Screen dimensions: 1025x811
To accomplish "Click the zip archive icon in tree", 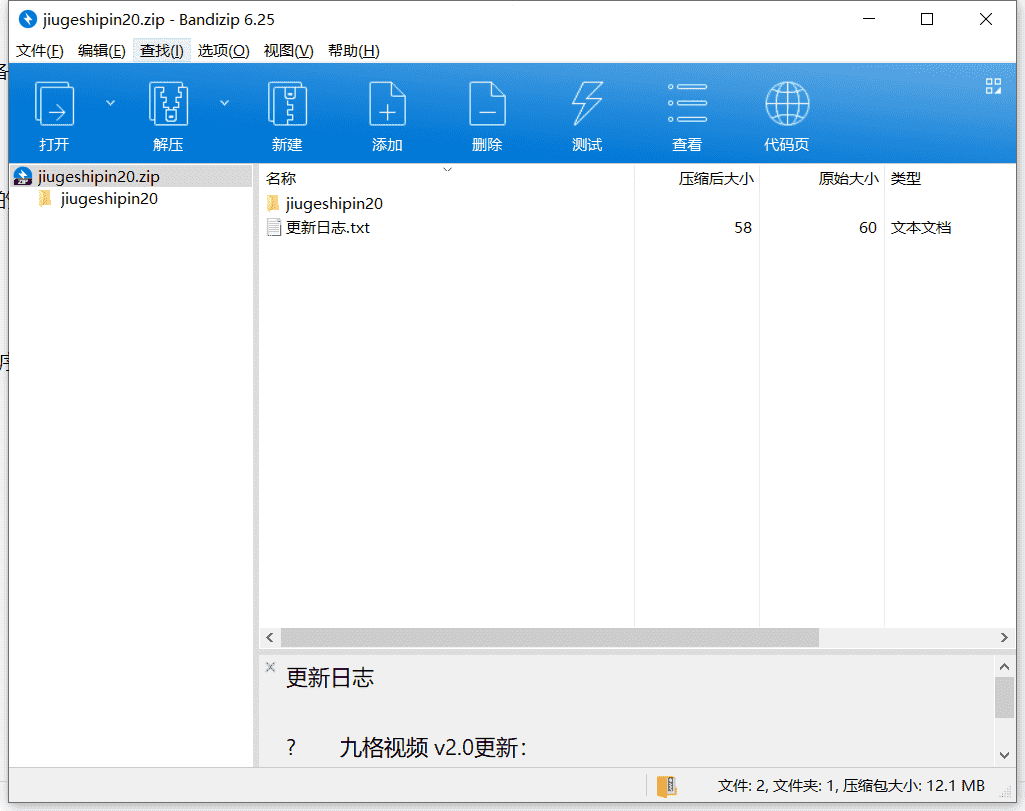I will pyautogui.click(x=23, y=176).
